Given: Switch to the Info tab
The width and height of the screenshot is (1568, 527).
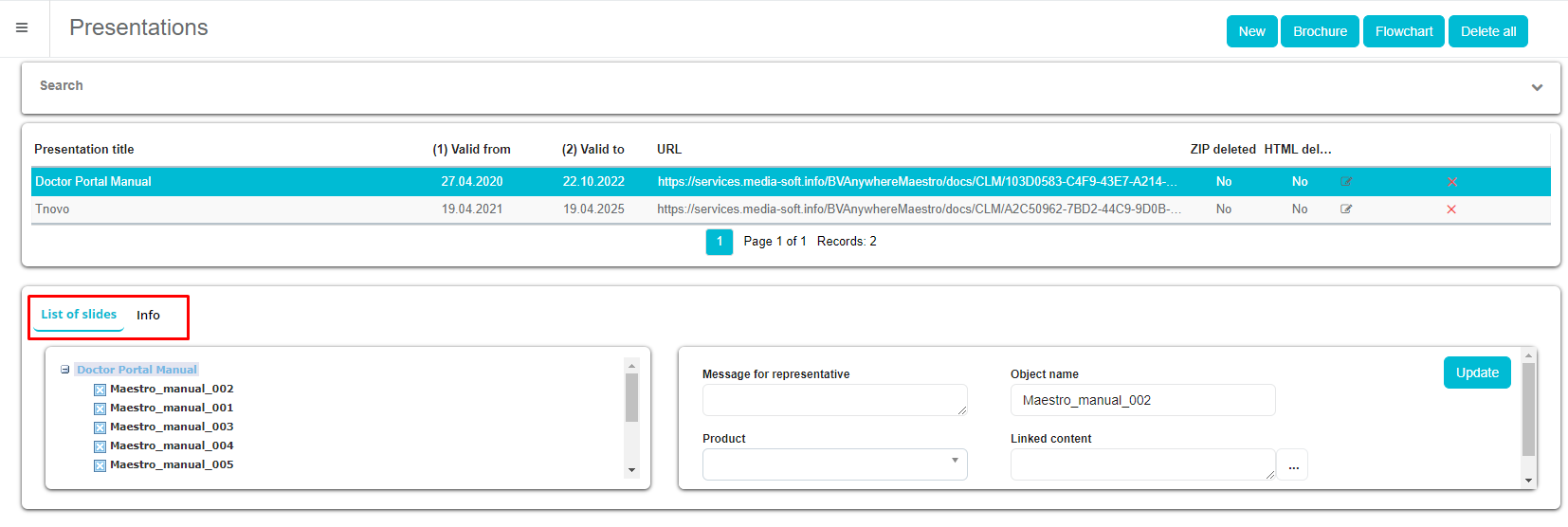Looking at the screenshot, I should coord(148,316).
